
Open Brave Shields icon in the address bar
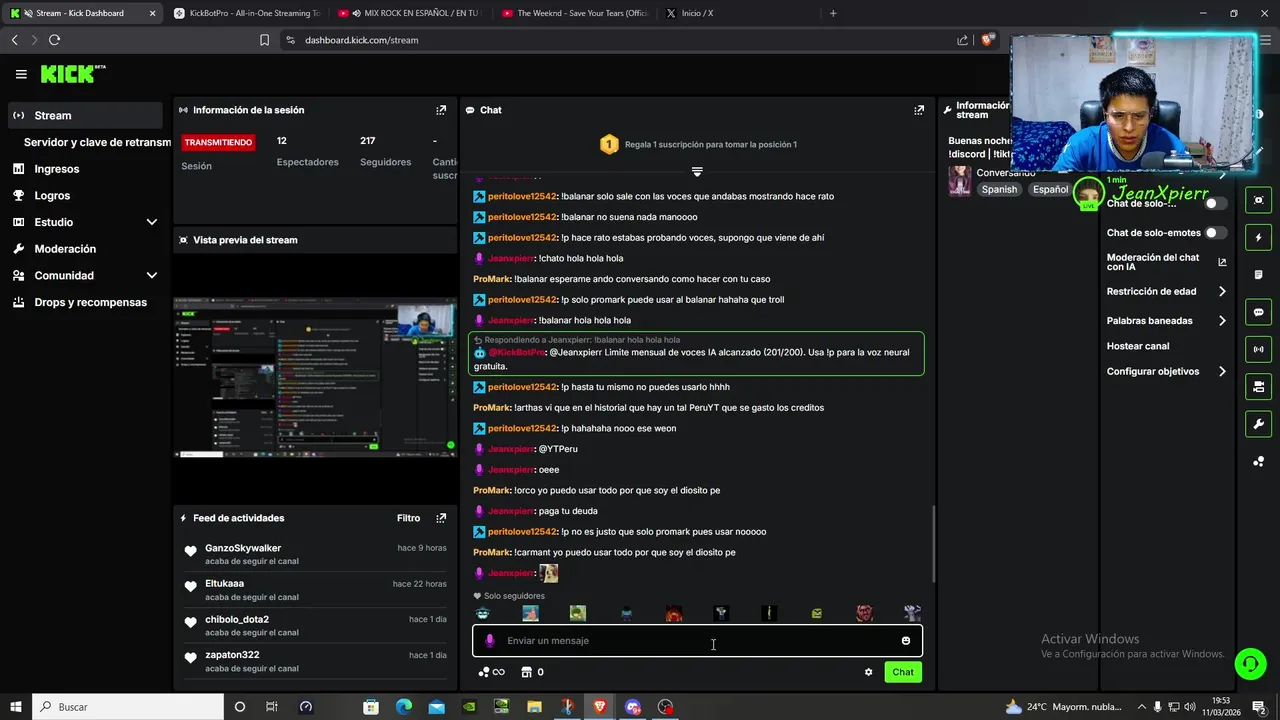(988, 40)
